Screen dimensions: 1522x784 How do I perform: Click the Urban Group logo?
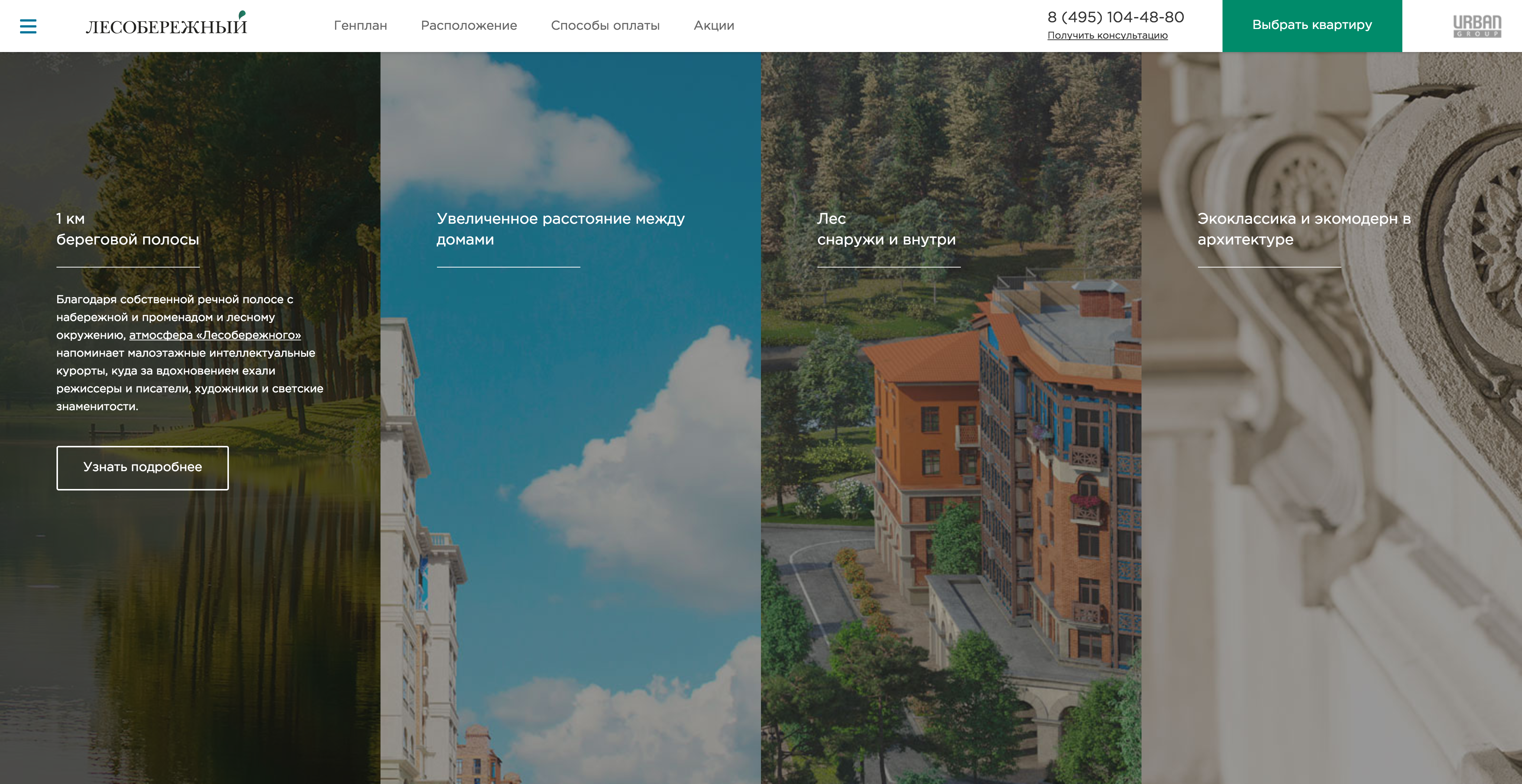click(1477, 26)
